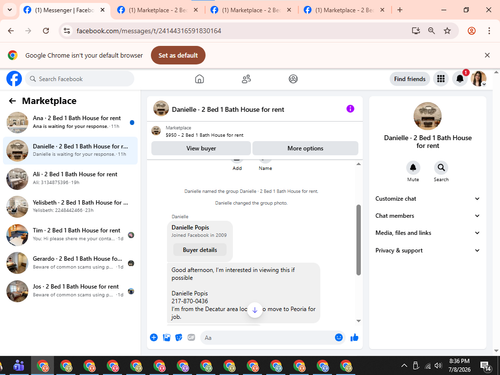Image resolution: width=500 pixels, height=375 pixels.
Task: Click message text input Aa
Action: 267,338
